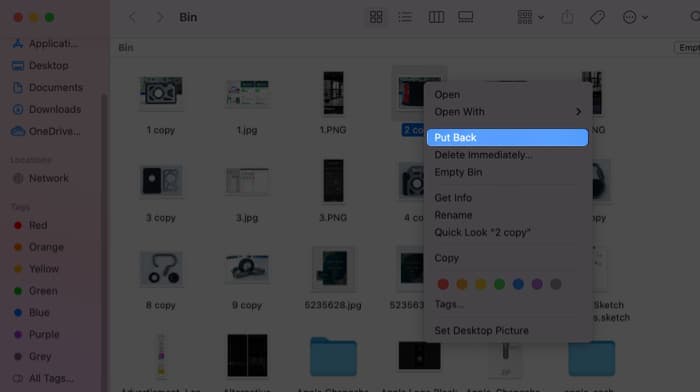Image resolution: width=700 pixels, height=392 pixels.
Task: Click the Bin label in the path bar
Action: (x=126, y=48)
